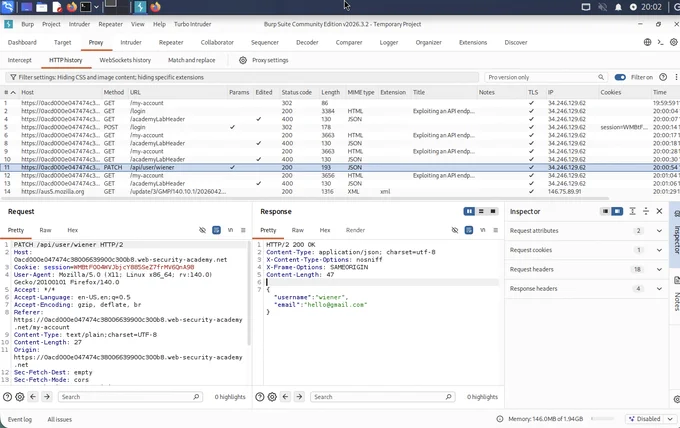Select the POST /login row 5
The height and width of the screenshot is (428, 680).
pyautogui.click(x=340, y=127)
